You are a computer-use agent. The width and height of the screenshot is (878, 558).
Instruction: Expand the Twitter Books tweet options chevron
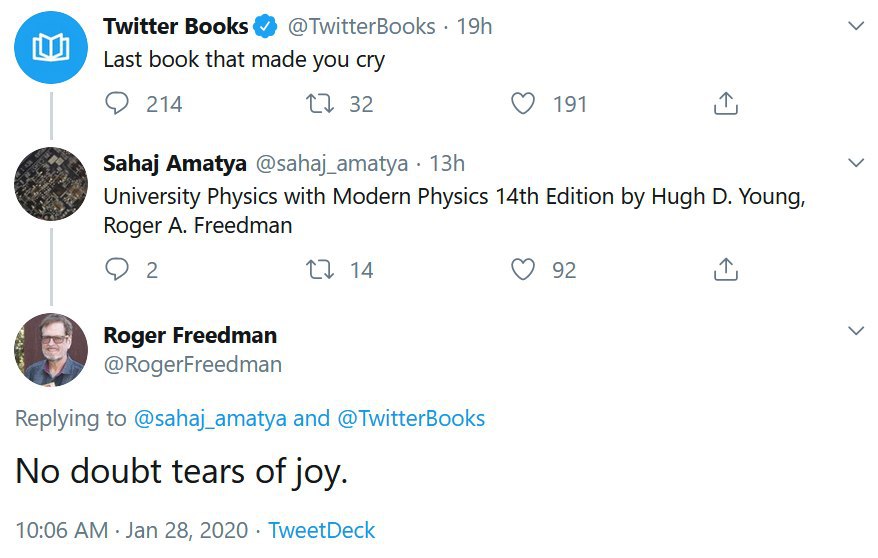(x=856, y=26)
